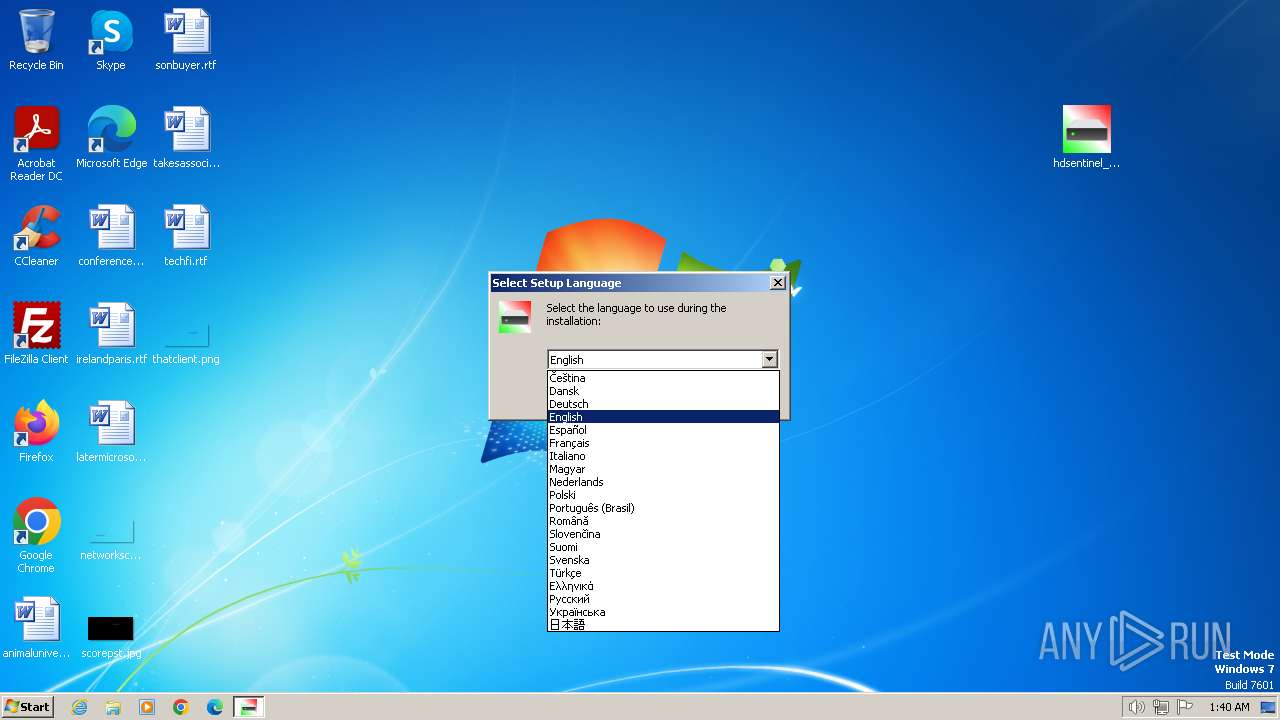Select the takesassoci... document icon
This screenshot has width=1280, height=720.
coord(186,138)
